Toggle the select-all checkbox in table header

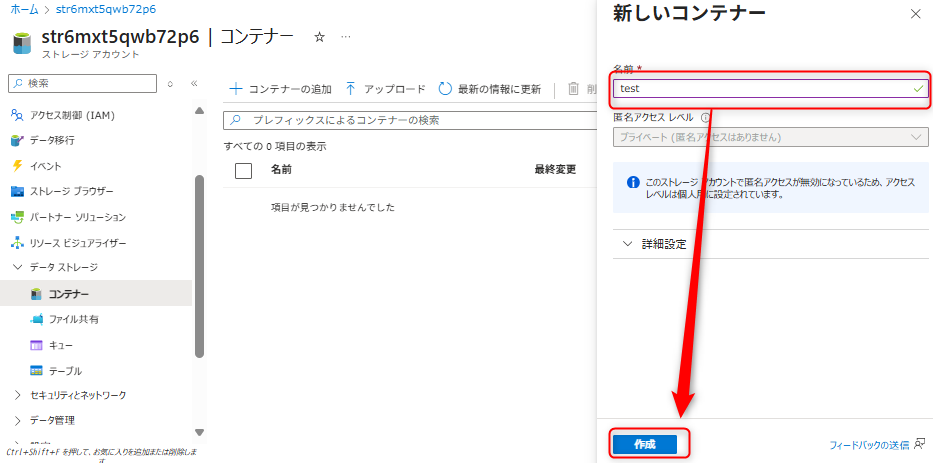pyautogui.click(x=243, y=171)
